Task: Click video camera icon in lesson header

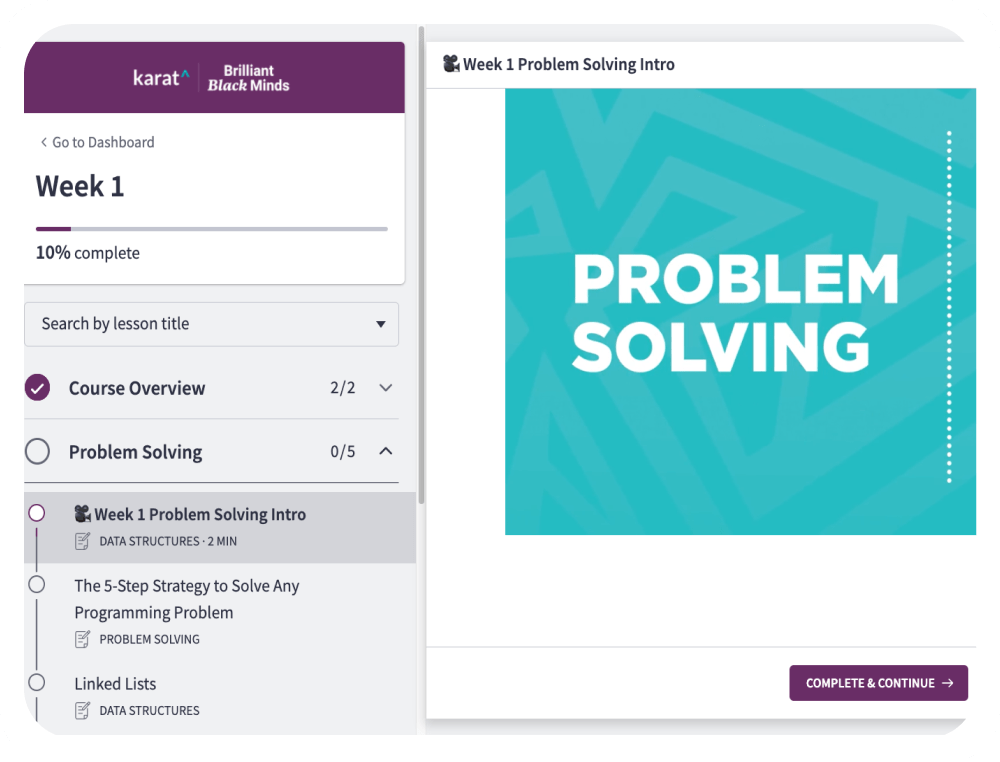Action: (451, 65)
